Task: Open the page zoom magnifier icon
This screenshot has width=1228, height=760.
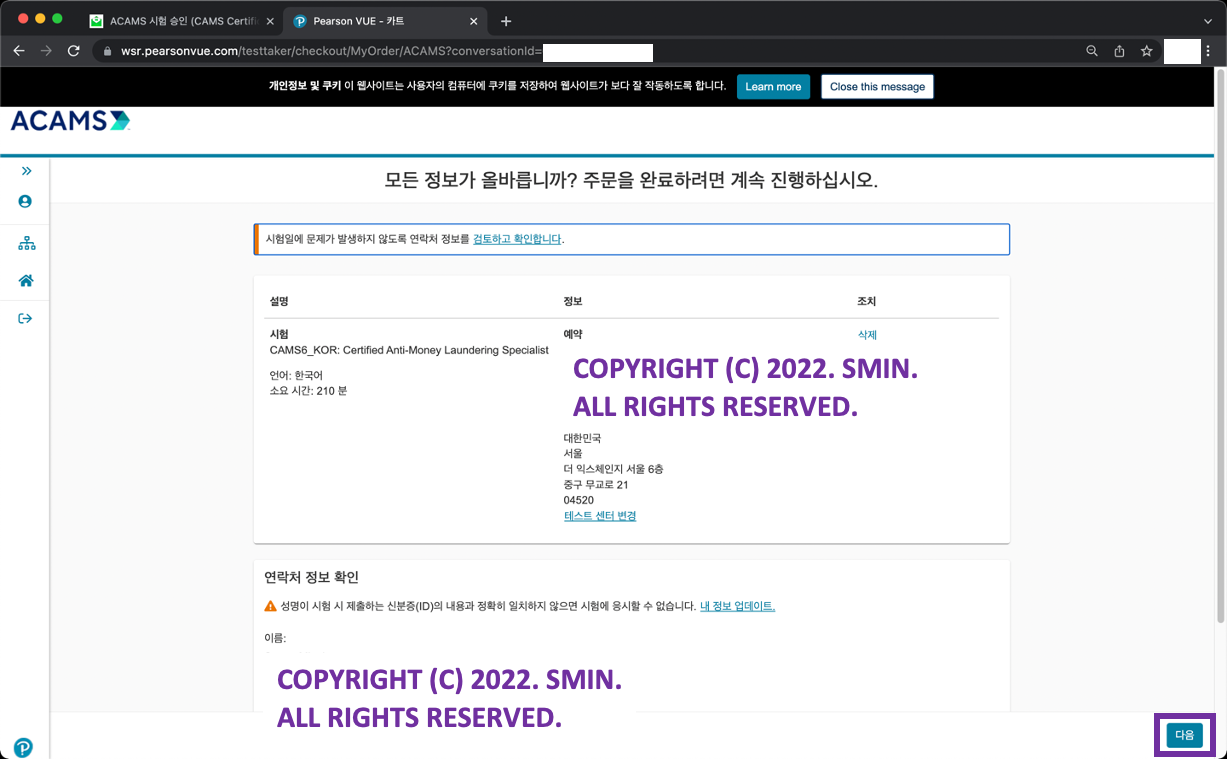Action: coord(1092,51)
